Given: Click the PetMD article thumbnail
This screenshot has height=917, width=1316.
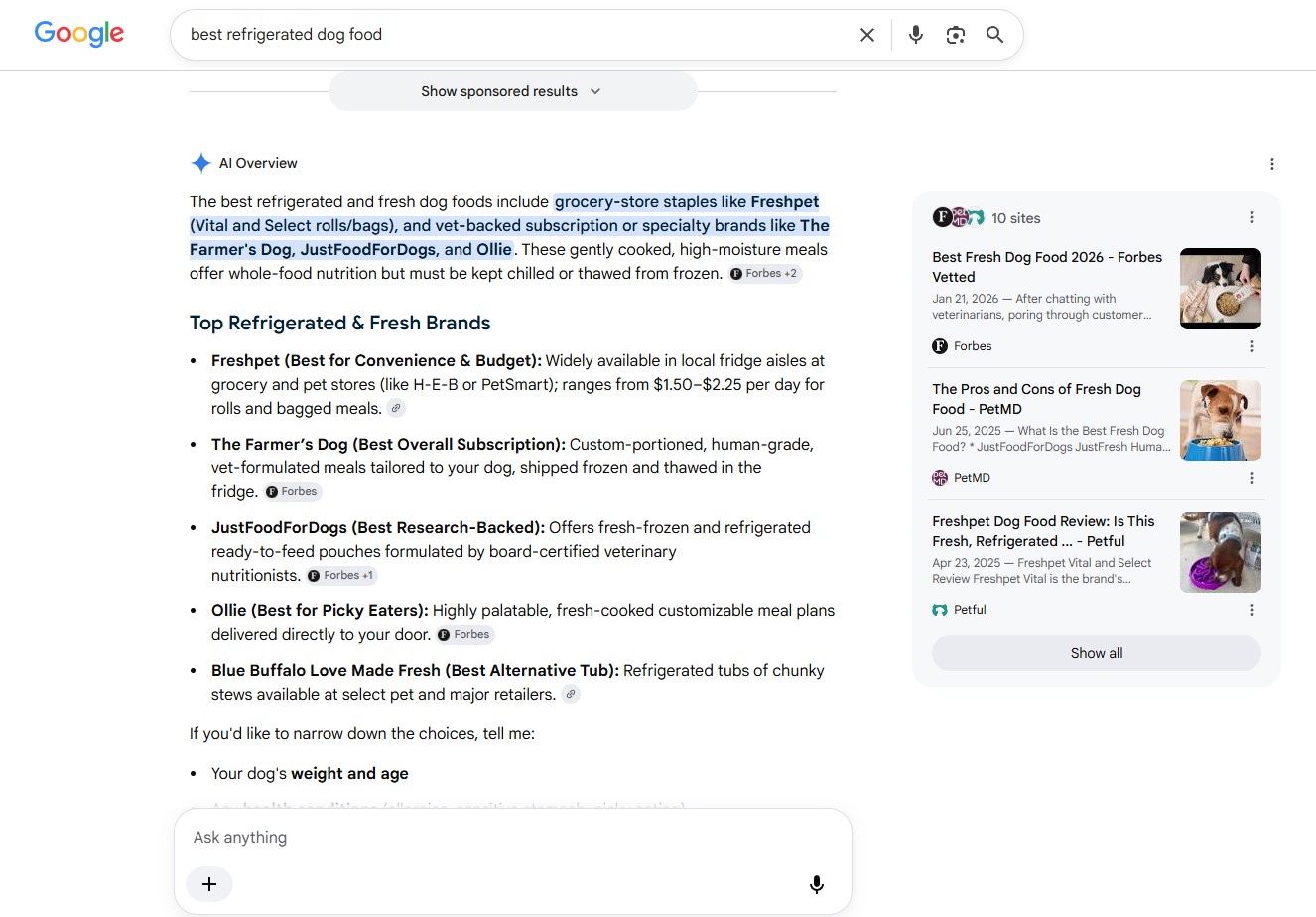Looking at the screenshot, I should 1221,421.
